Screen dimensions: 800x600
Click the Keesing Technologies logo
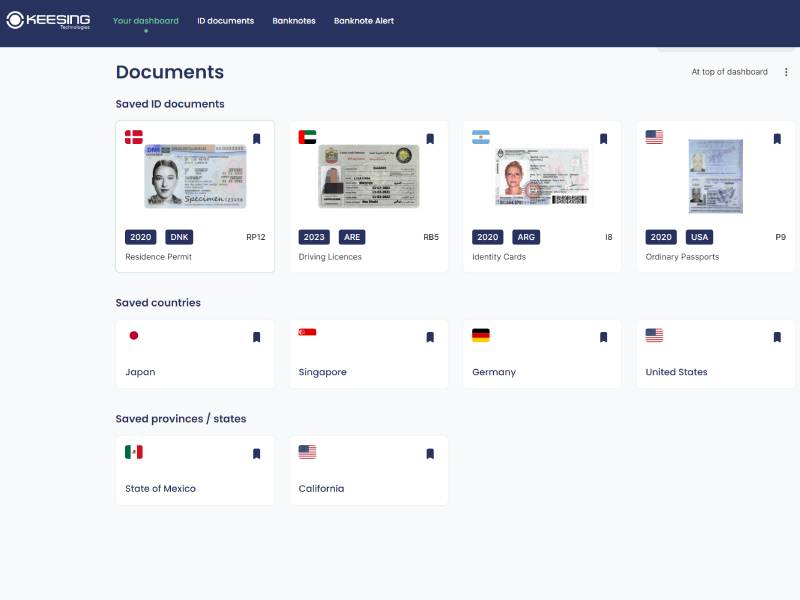point(48,20)
